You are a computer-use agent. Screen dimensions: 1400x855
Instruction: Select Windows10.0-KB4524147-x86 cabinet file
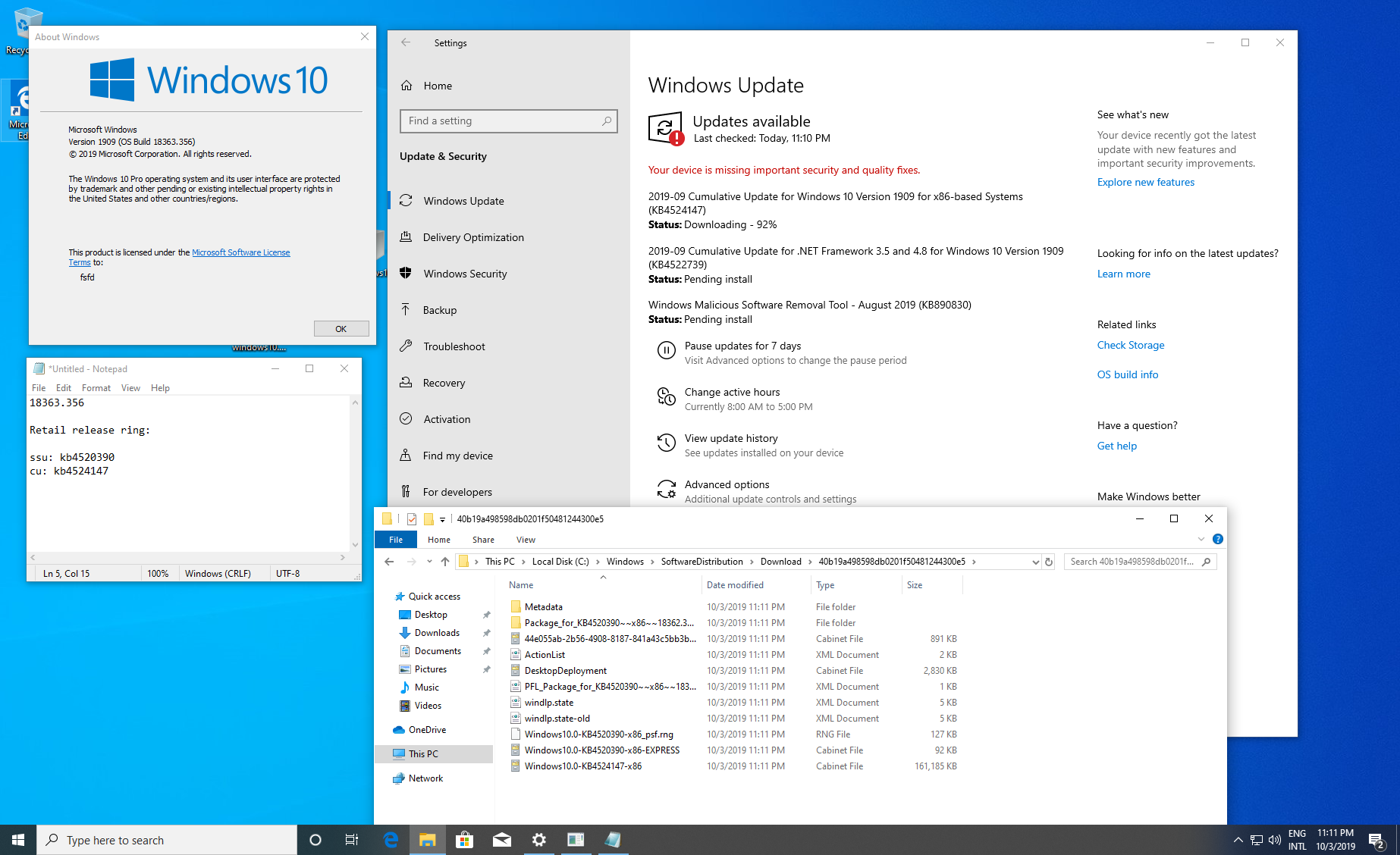coord(583,766)
